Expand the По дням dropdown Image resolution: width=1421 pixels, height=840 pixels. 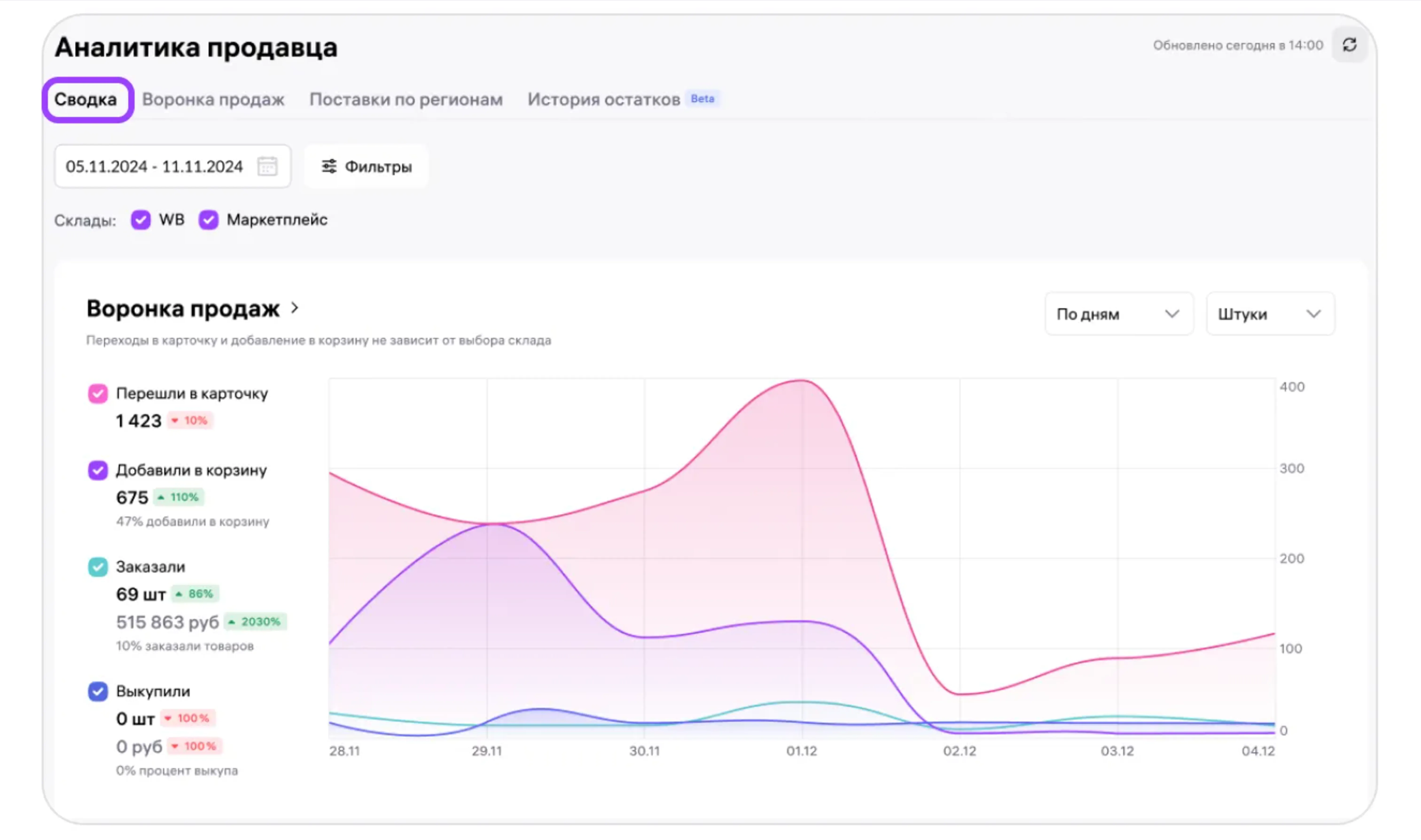(x=1118, y=314)
